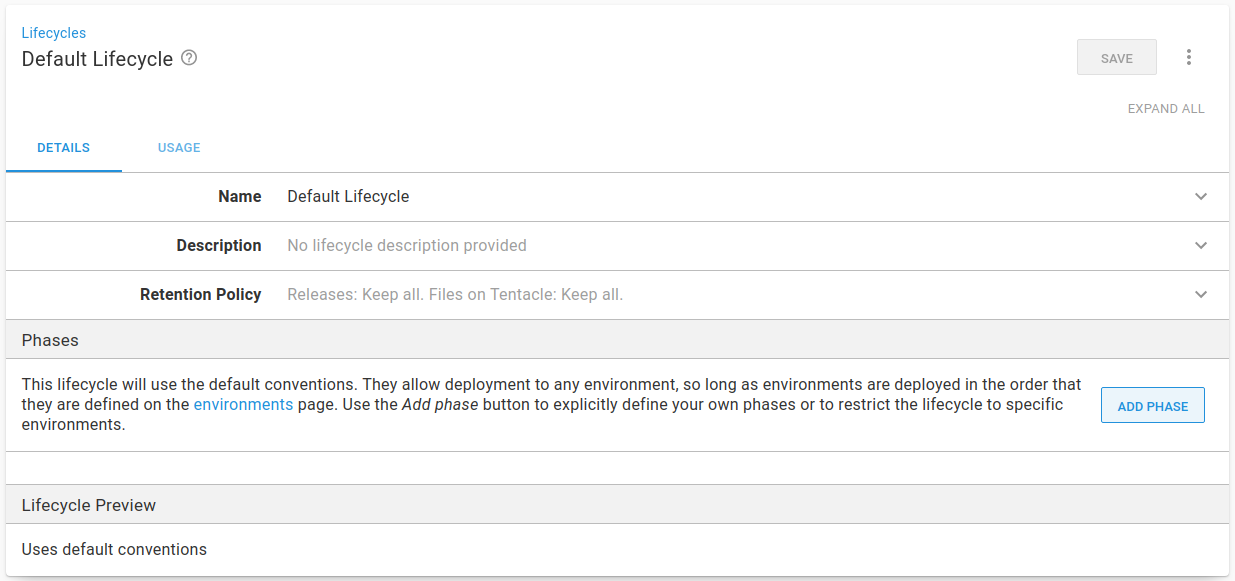
Task: Click the Description placeholder text to edit
Action: (406, 245)
